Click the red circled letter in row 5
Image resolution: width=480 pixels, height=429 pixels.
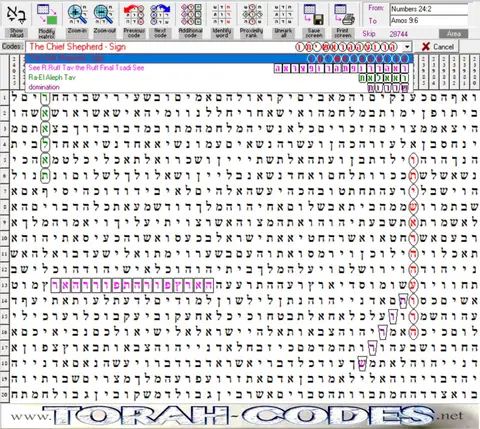[413, 160]
